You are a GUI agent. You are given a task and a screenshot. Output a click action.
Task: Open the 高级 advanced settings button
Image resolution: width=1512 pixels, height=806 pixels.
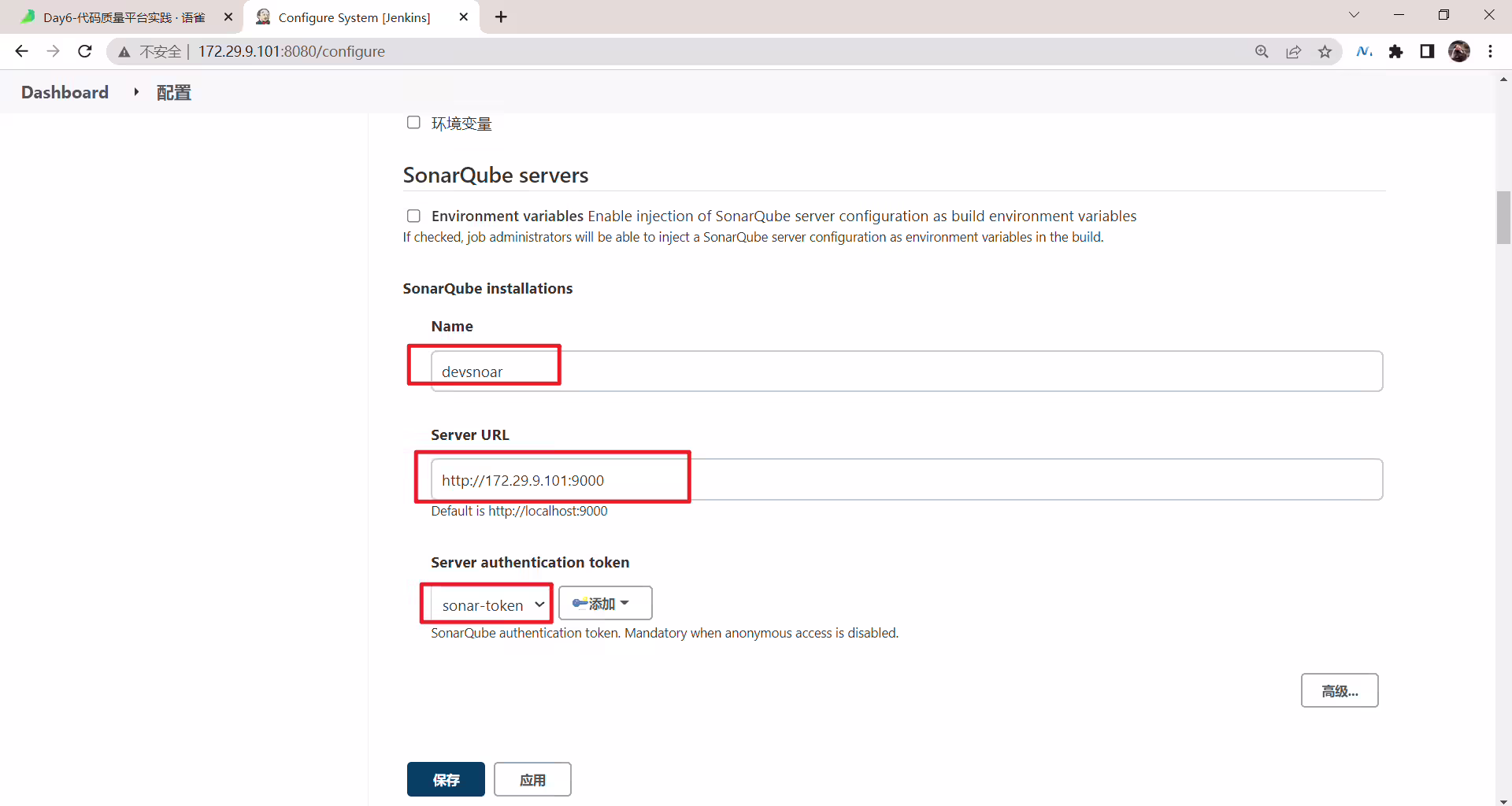point(1340,690)
